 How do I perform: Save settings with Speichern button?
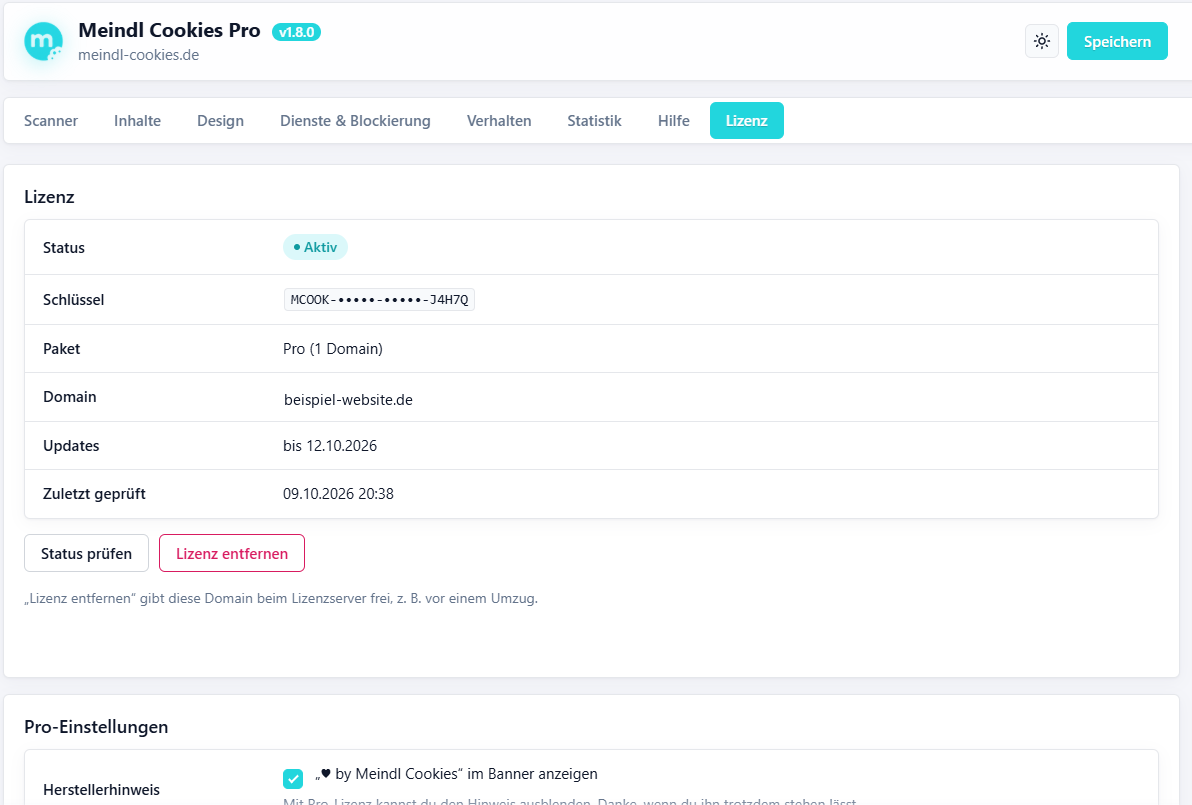tap(1117, 41)
